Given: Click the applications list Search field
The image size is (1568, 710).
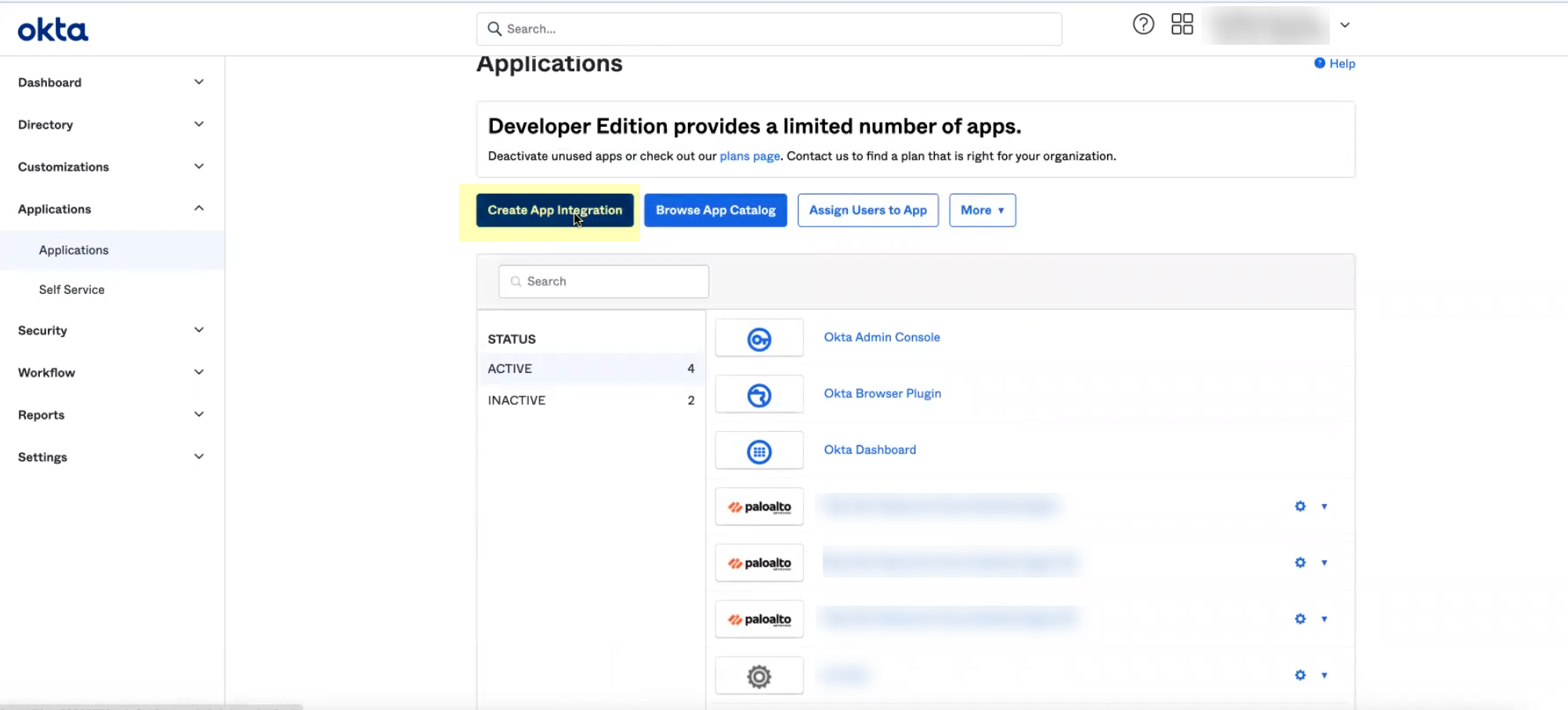Looking at the screenshot, I should coord(603,281).
